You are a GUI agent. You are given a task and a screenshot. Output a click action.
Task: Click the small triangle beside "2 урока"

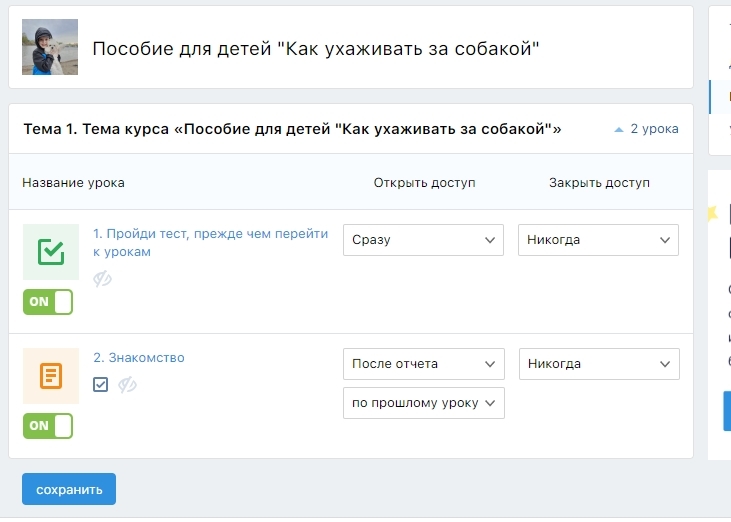[620, 130]
